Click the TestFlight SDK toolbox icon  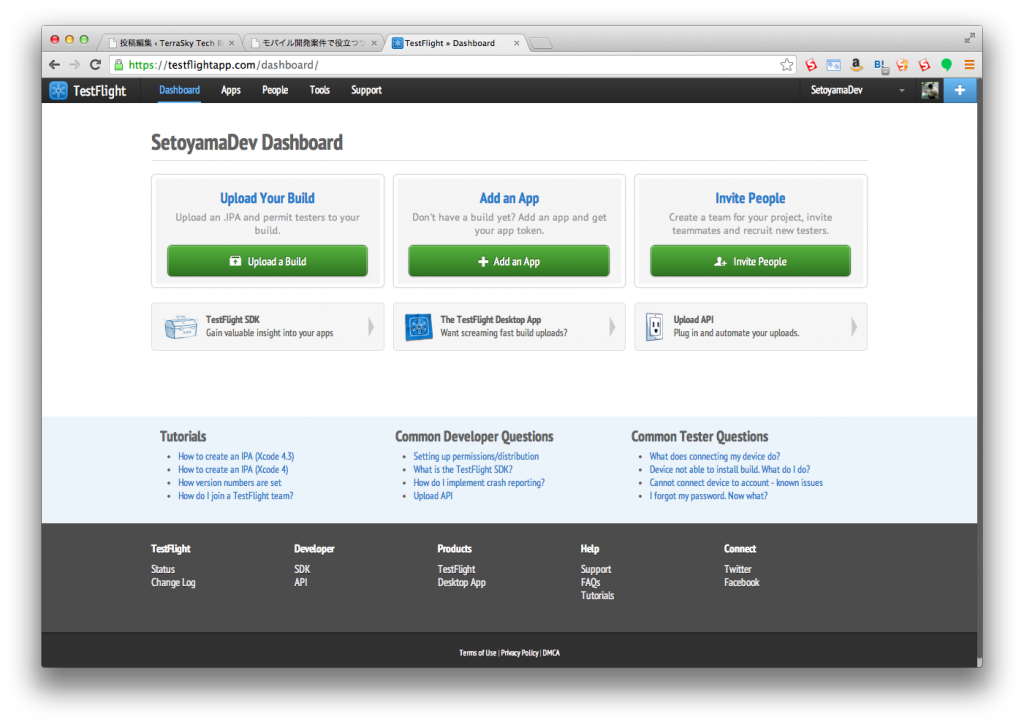[x=180, y=327]
